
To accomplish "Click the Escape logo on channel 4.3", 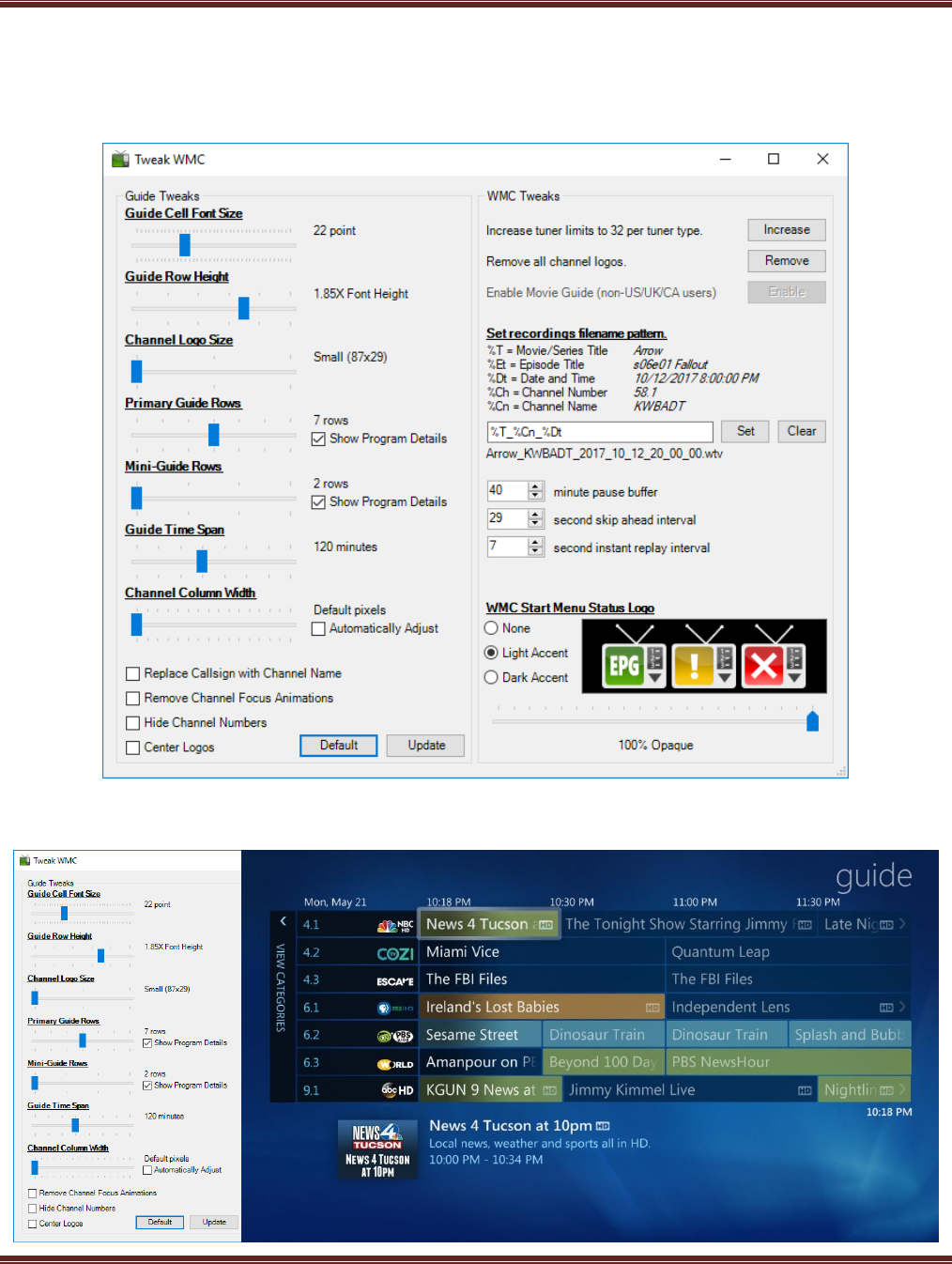I will tap(395, 980).
